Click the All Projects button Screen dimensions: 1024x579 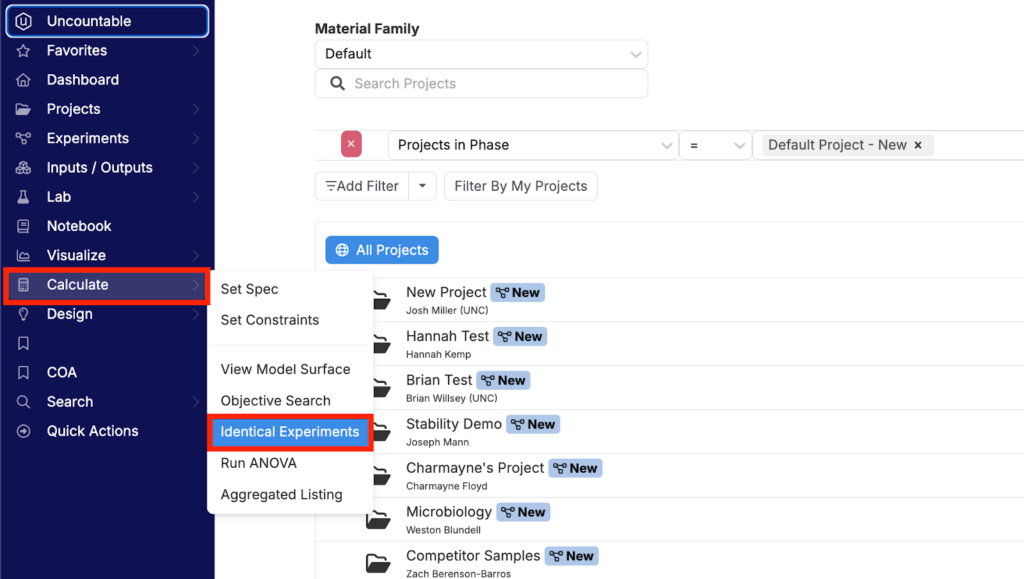click(x=382, y=250)
